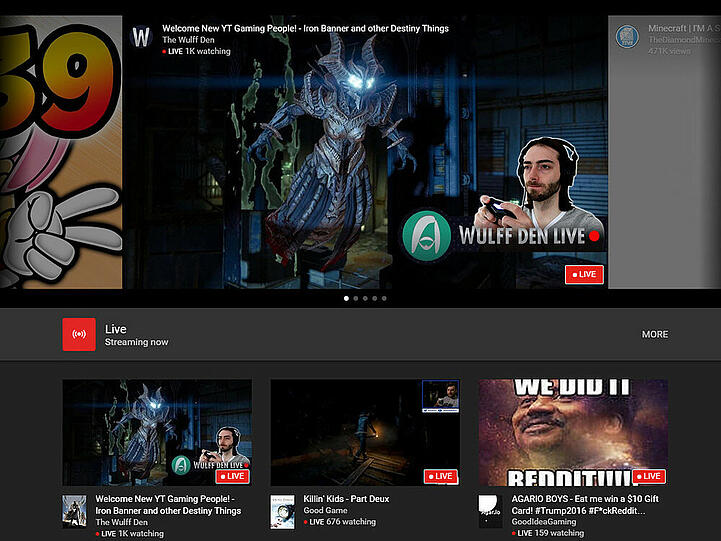The width and height of the screenshot is (721, 541).
Task: Select the second carousel page dot
Action: 356,298
